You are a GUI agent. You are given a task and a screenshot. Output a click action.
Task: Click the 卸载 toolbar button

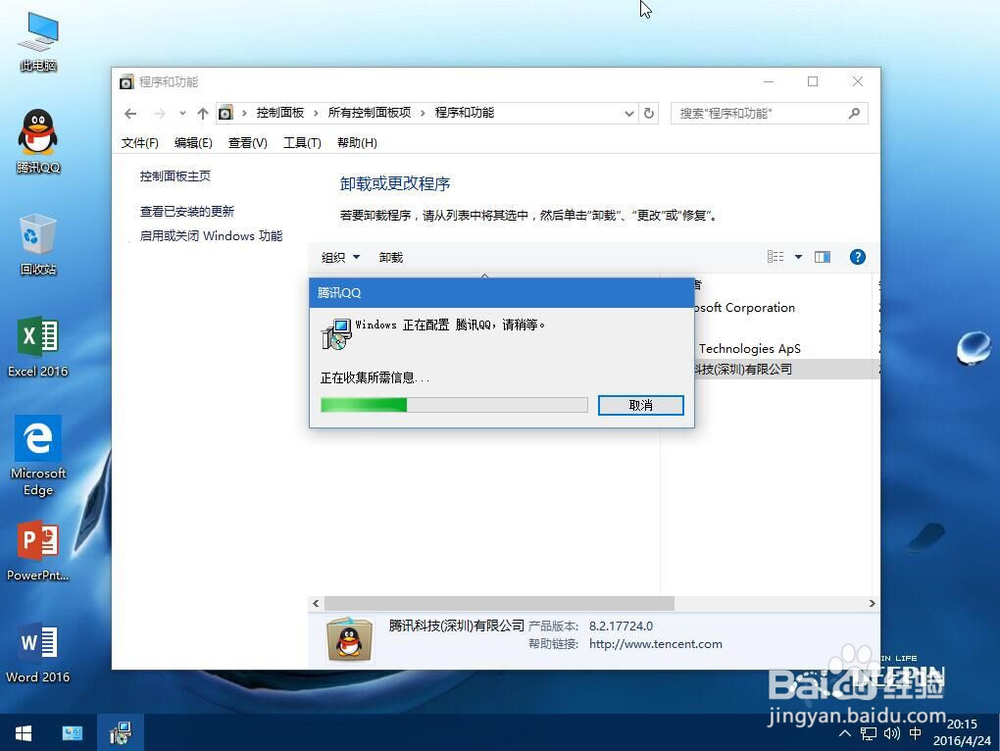coord(391,257)
